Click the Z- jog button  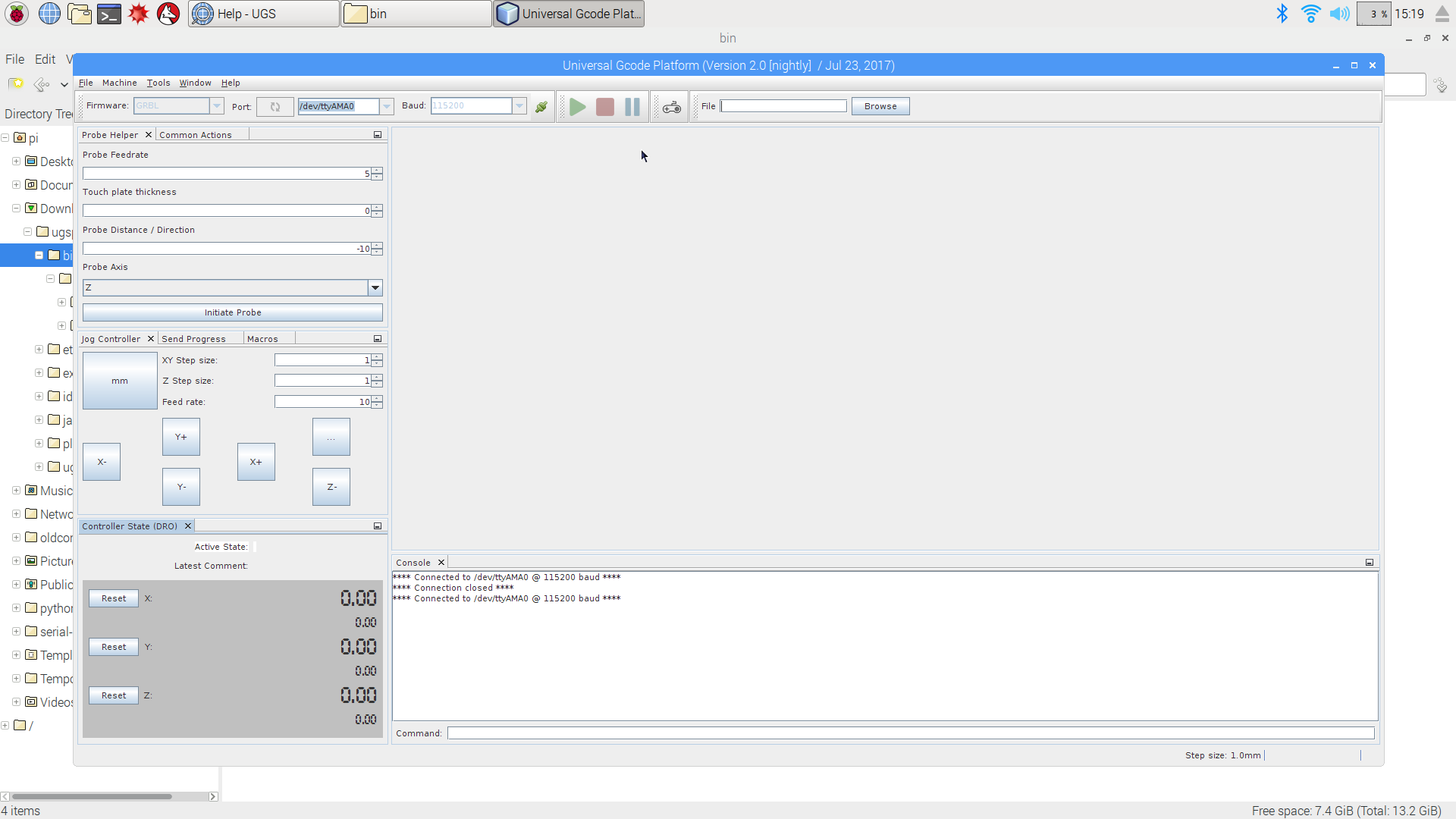click(x=331, y=487)
